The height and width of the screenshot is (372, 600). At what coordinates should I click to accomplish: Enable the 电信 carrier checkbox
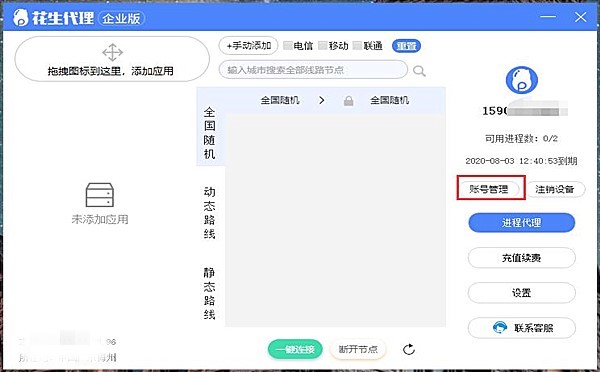[287, 46]
